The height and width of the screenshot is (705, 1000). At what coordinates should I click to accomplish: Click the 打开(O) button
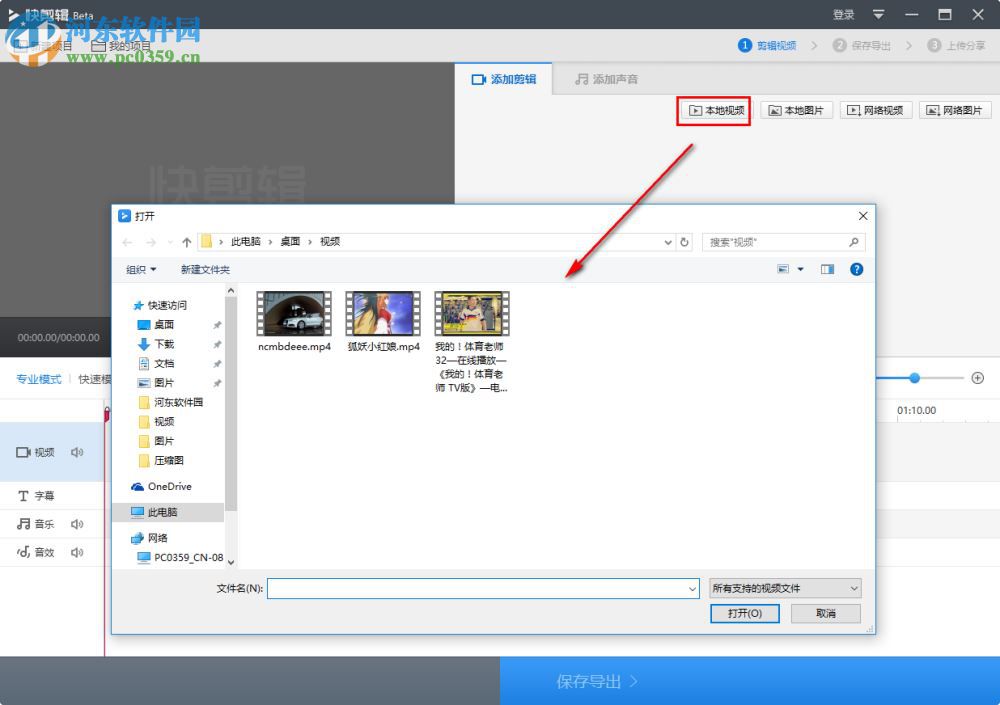[x=745, y=613]
